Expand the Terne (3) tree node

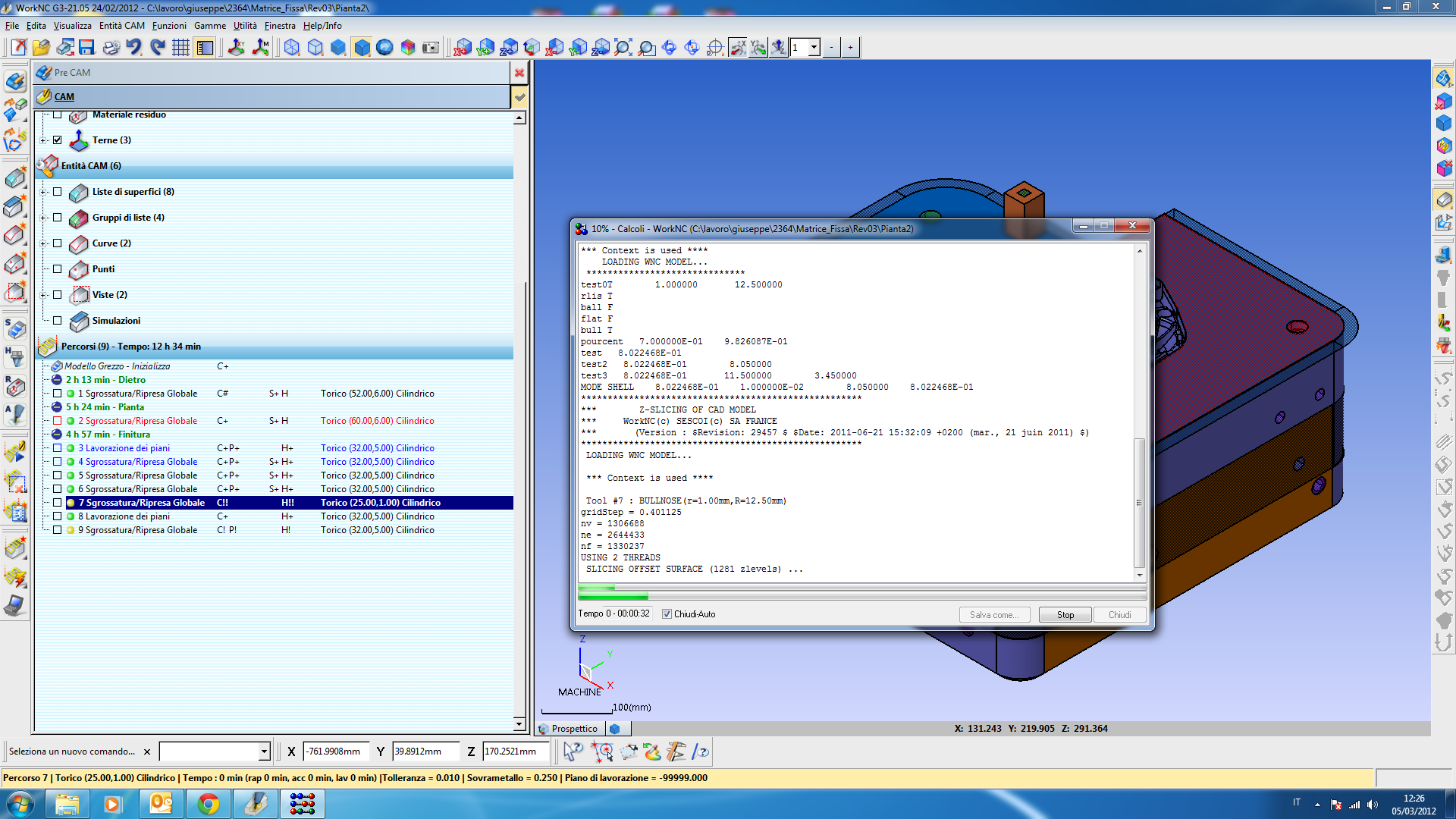click(x=43, y=140)
